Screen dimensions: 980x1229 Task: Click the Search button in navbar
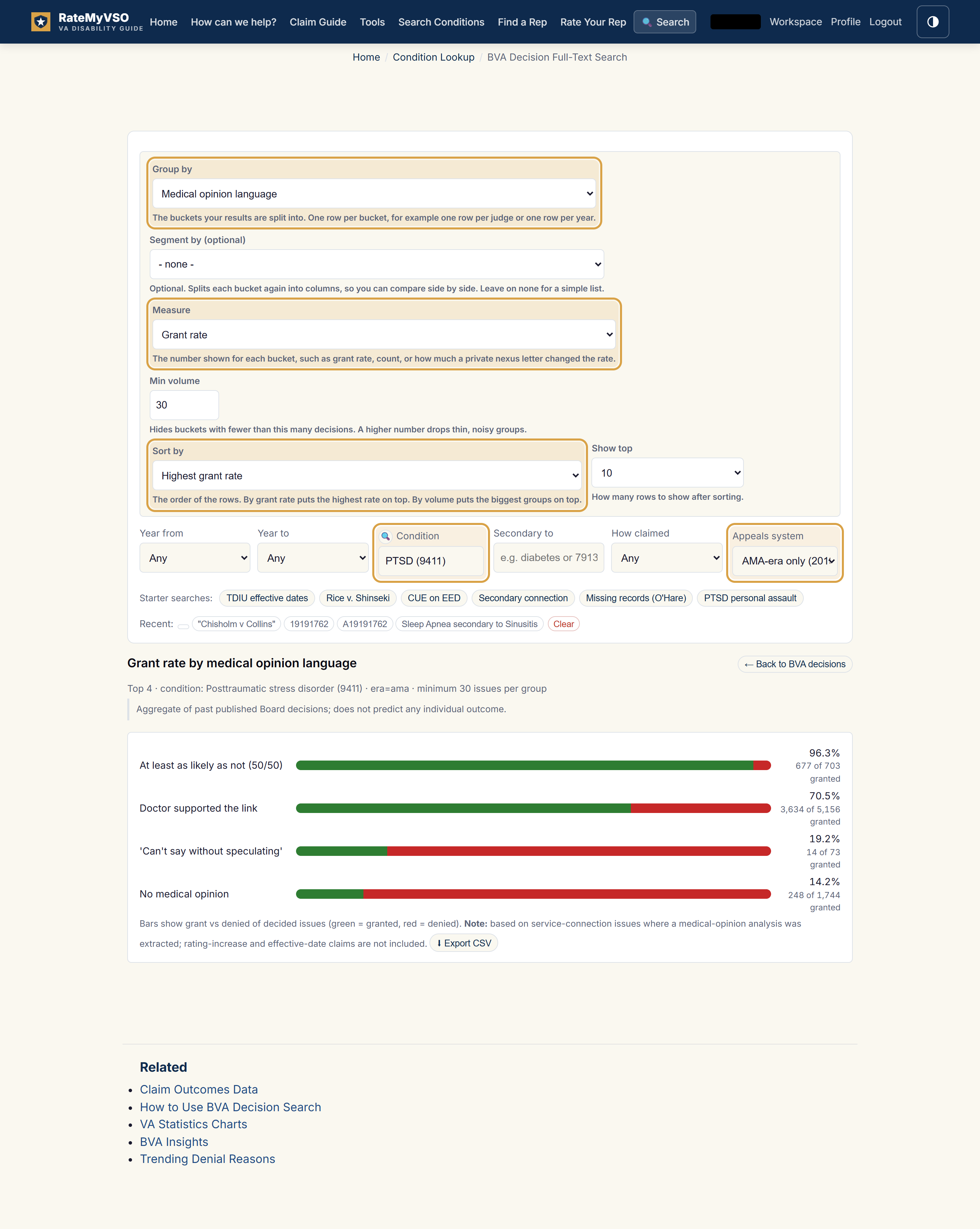664,22
